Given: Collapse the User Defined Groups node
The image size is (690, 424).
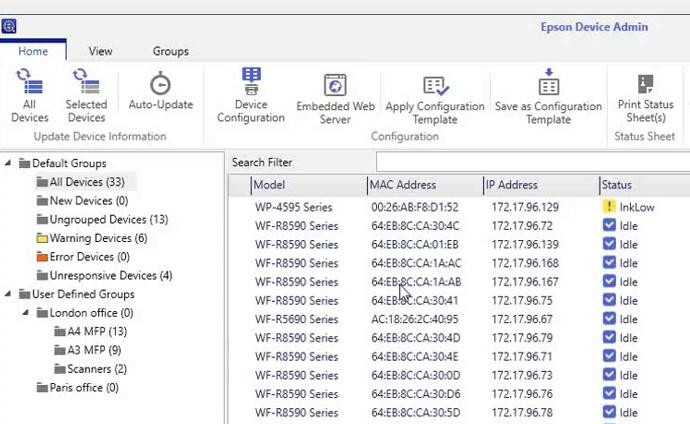Looking at the screenshot, I should point(8,294).
